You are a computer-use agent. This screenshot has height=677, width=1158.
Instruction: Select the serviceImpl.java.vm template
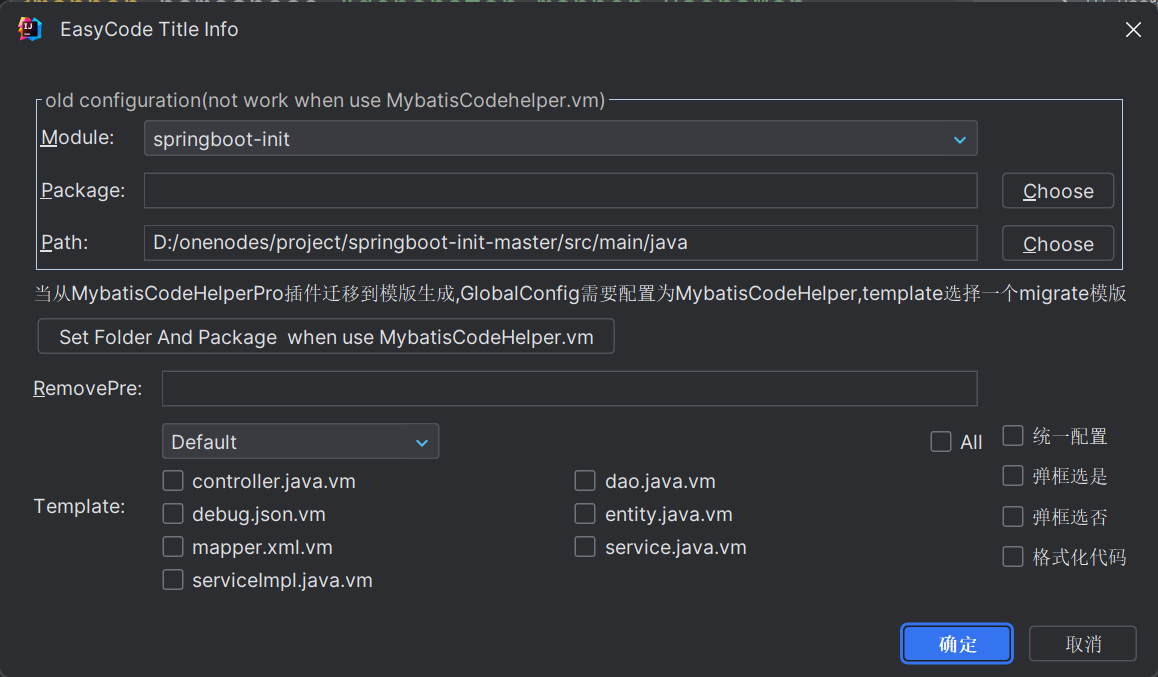point(173,580)
